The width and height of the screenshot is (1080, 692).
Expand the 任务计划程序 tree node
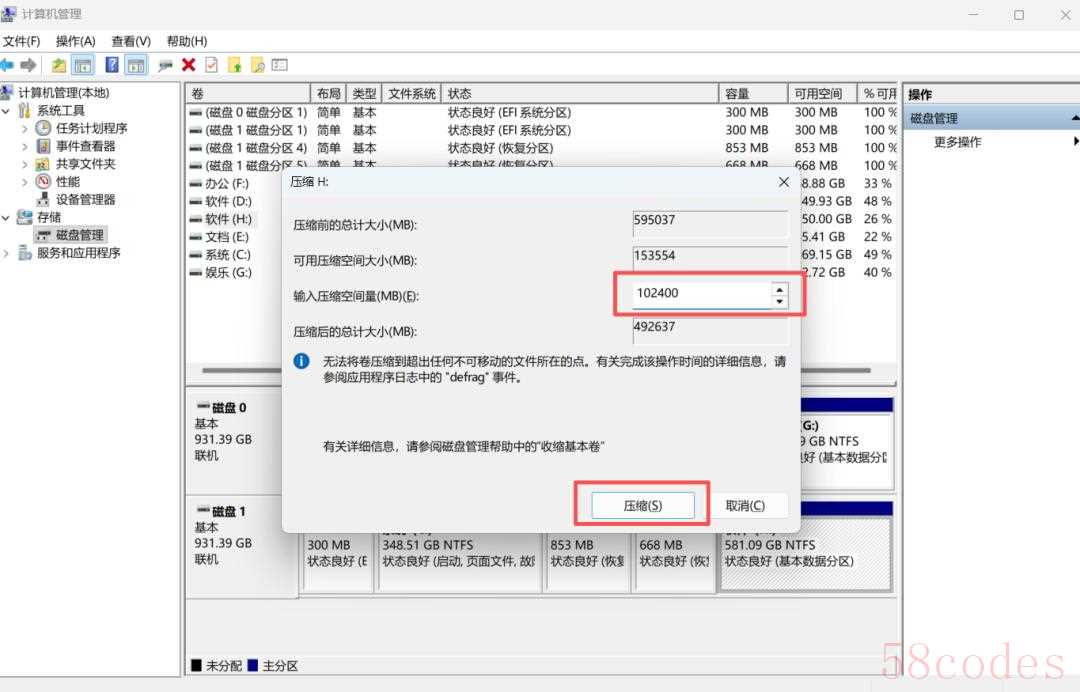point(25,128)
